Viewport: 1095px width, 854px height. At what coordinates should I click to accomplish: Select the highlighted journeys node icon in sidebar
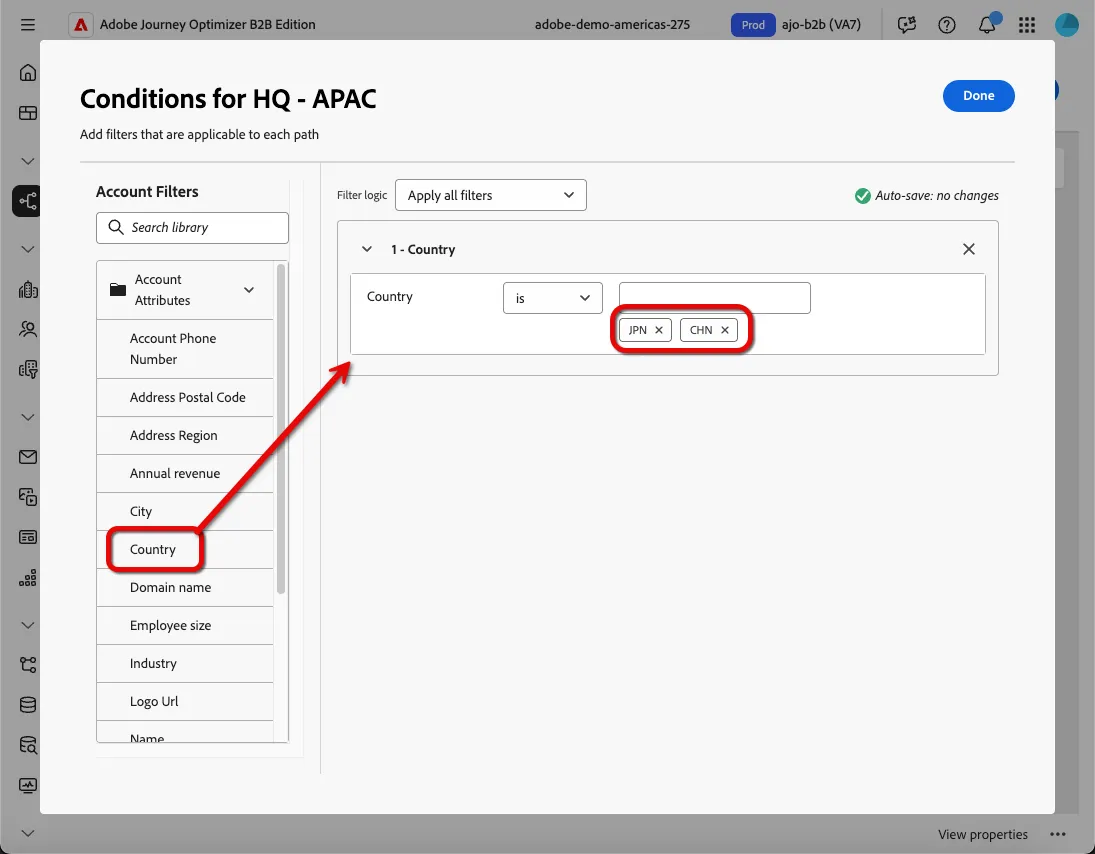[28, 202]
